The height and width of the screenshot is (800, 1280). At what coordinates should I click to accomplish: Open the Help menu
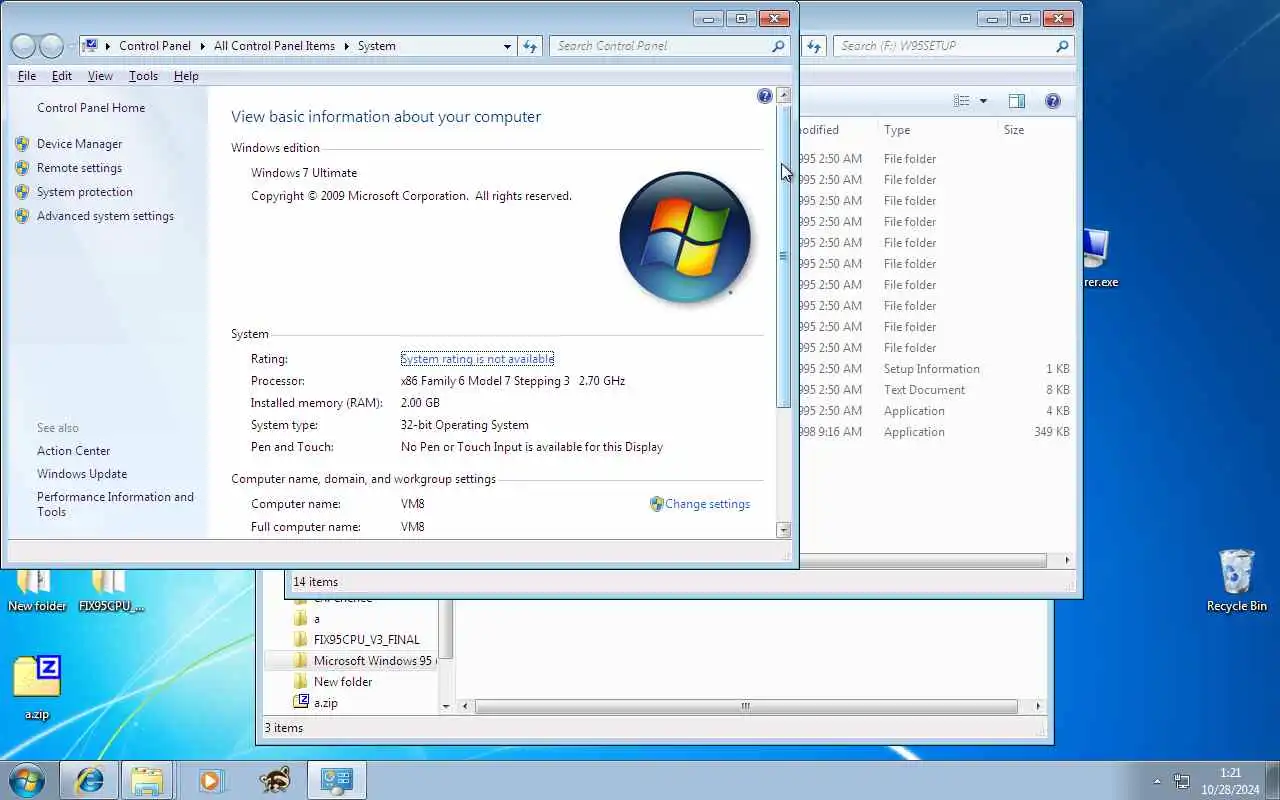[186, 76]
